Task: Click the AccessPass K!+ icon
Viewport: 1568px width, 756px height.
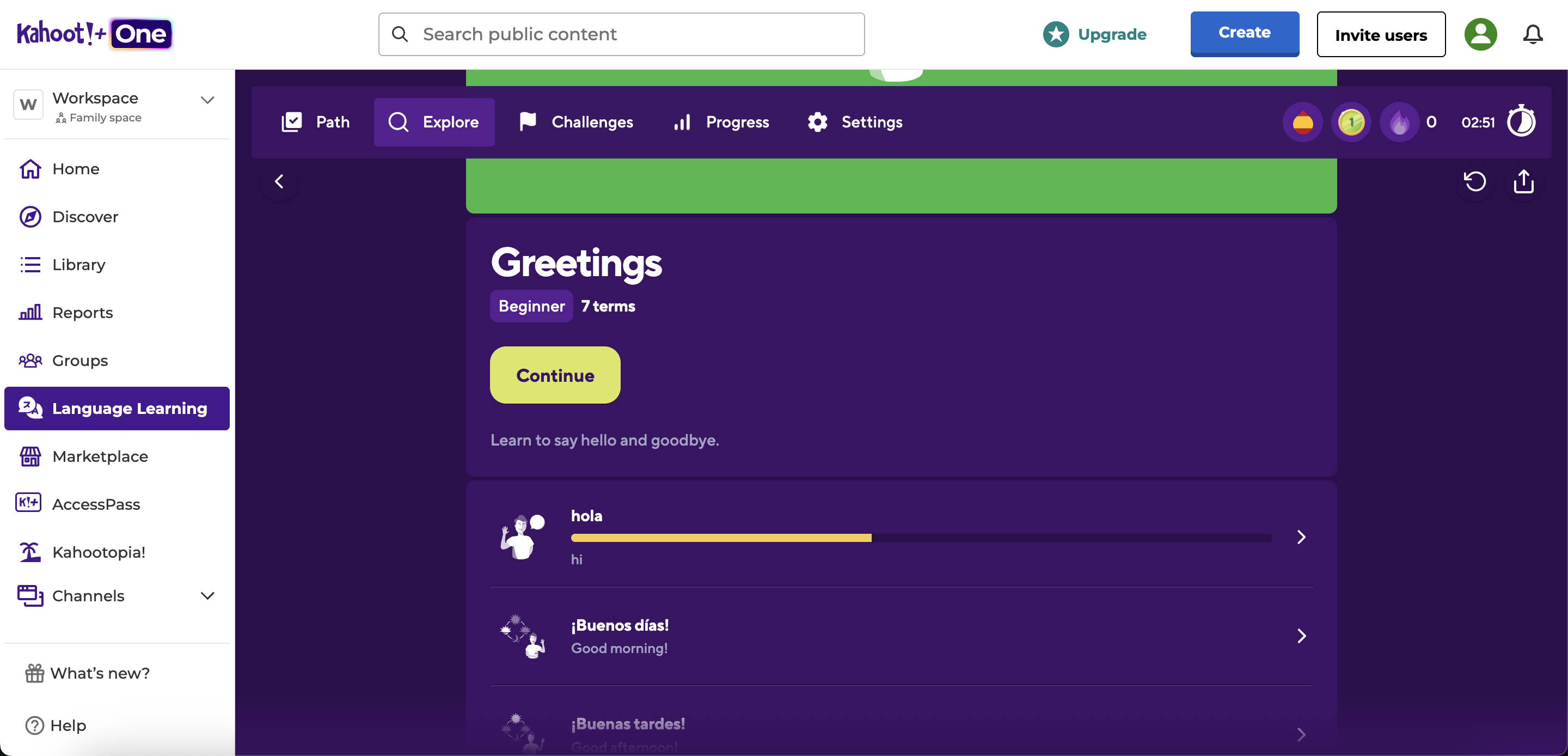Action: (x=28, y=503)
